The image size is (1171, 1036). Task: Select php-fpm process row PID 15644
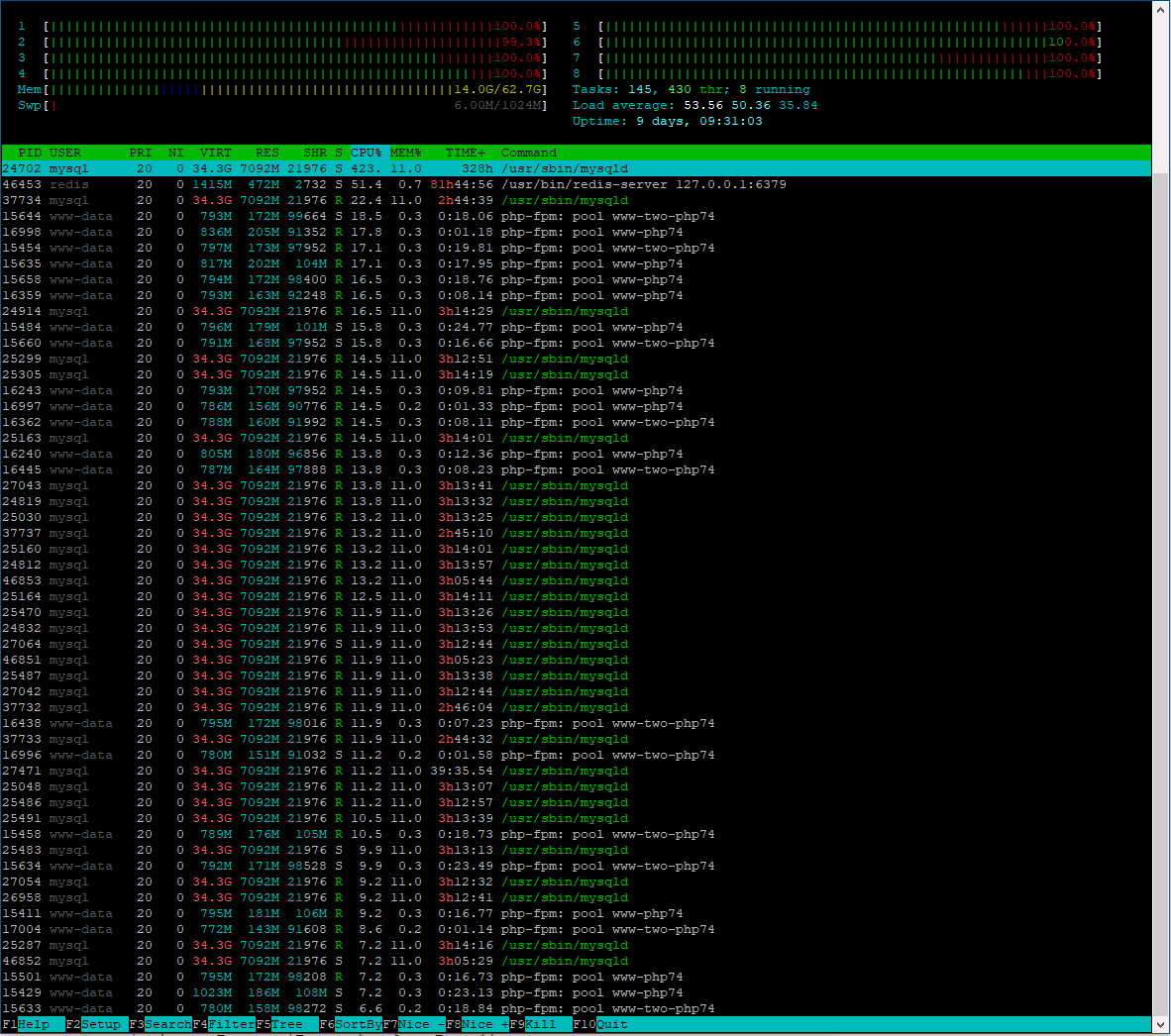576,216
